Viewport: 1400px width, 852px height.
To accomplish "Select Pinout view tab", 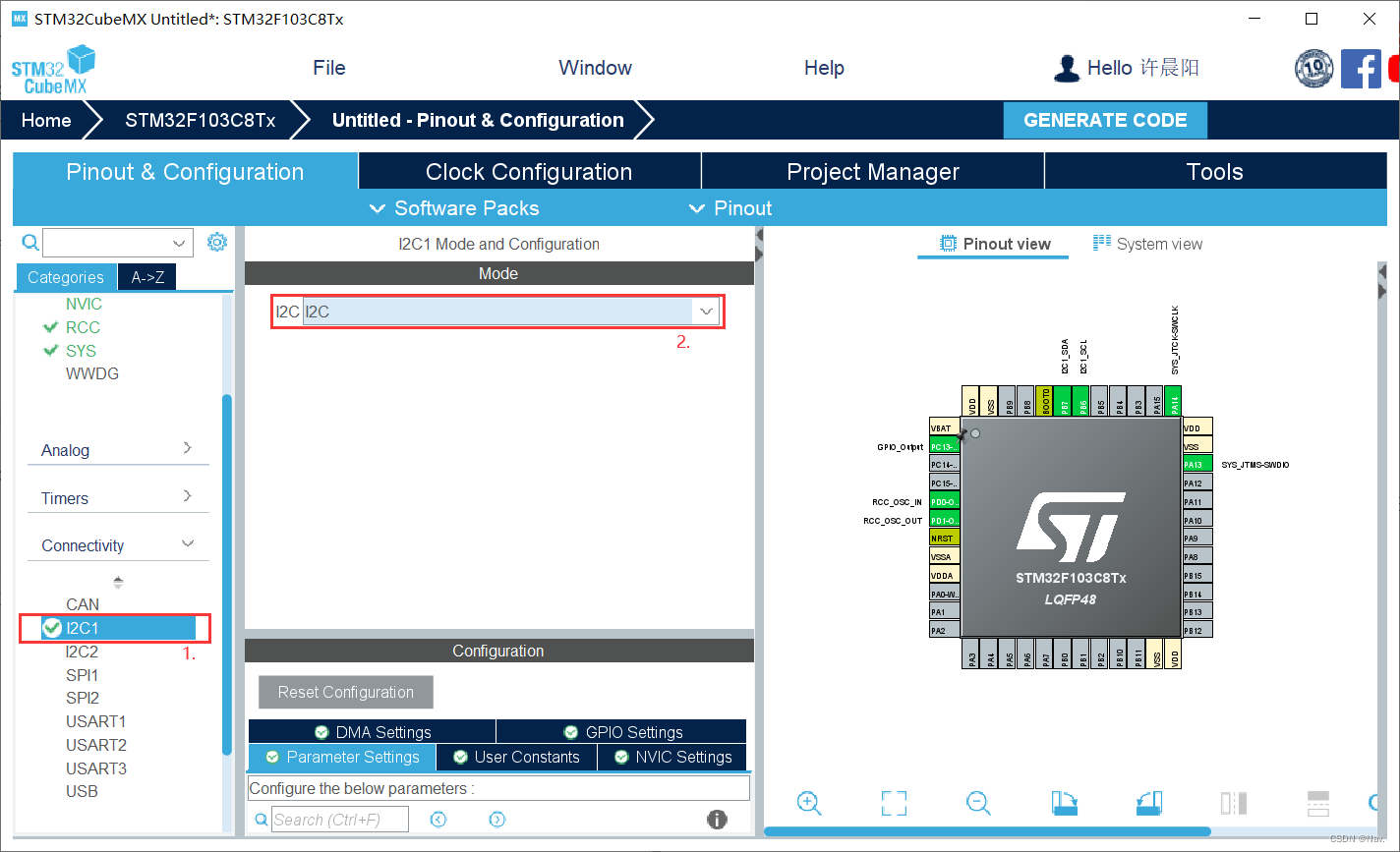I will [994, 244].
